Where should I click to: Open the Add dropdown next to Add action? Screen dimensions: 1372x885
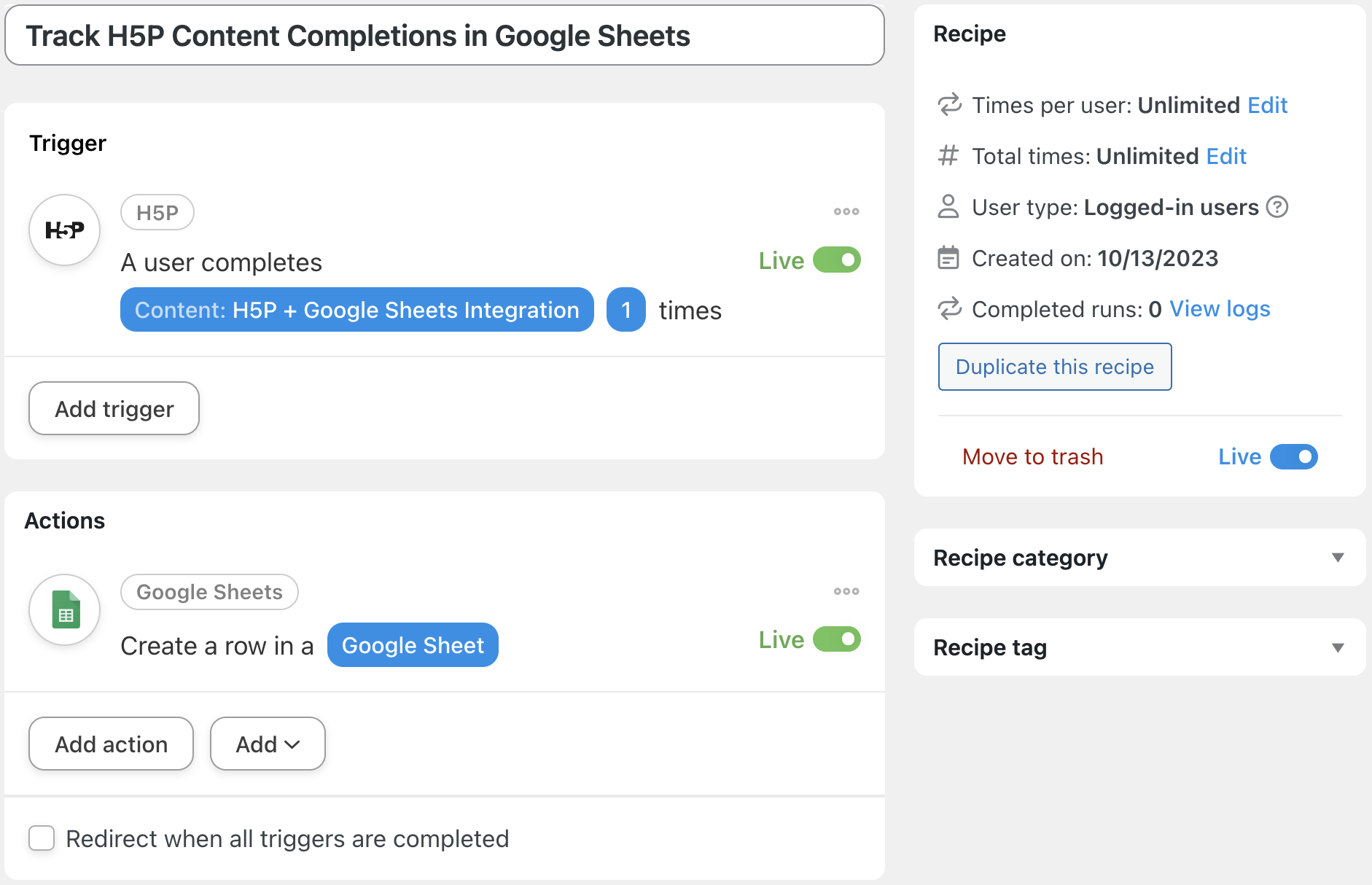click(x=268, y=744)
